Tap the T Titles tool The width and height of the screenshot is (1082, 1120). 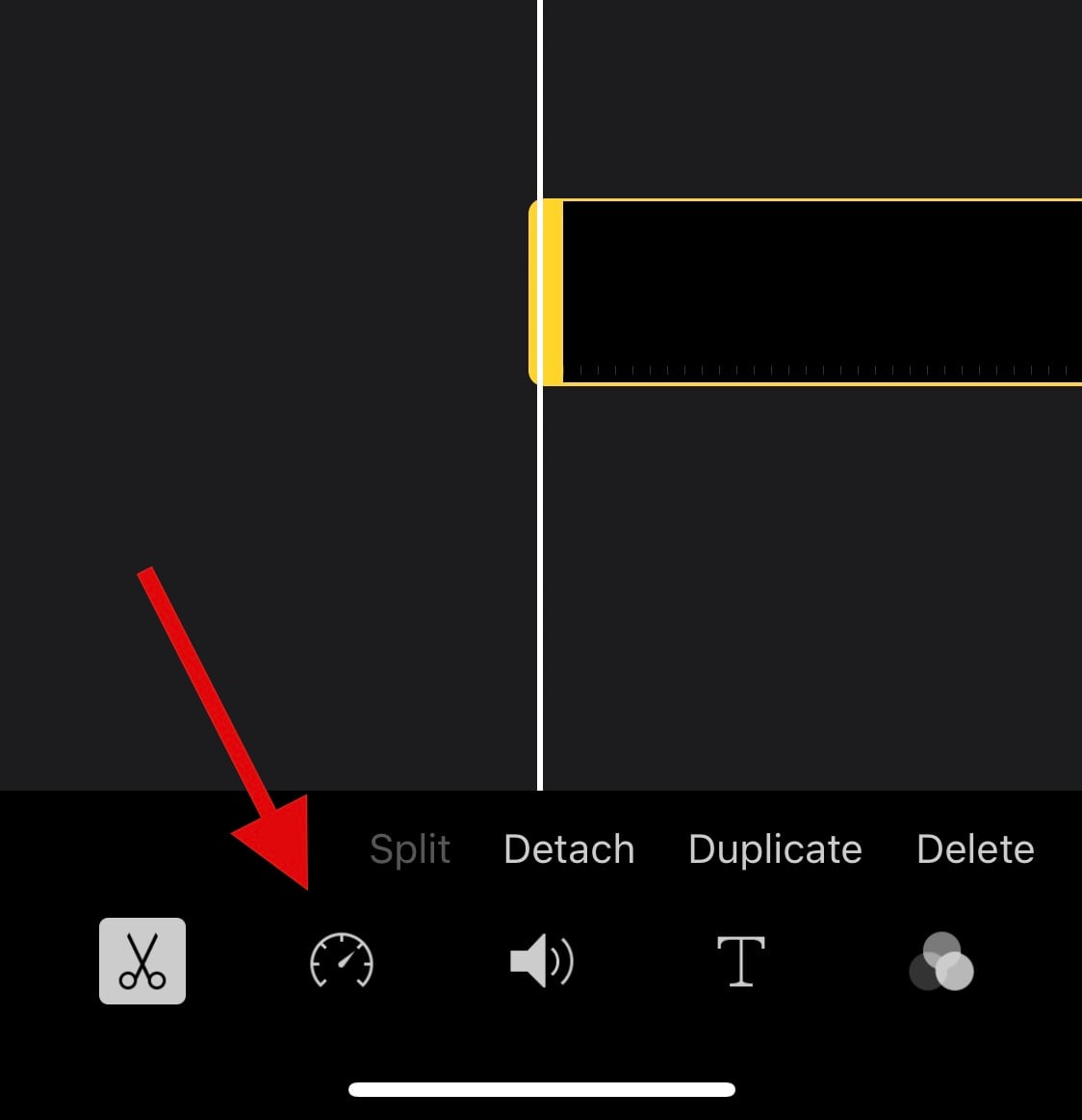[741, 961]
